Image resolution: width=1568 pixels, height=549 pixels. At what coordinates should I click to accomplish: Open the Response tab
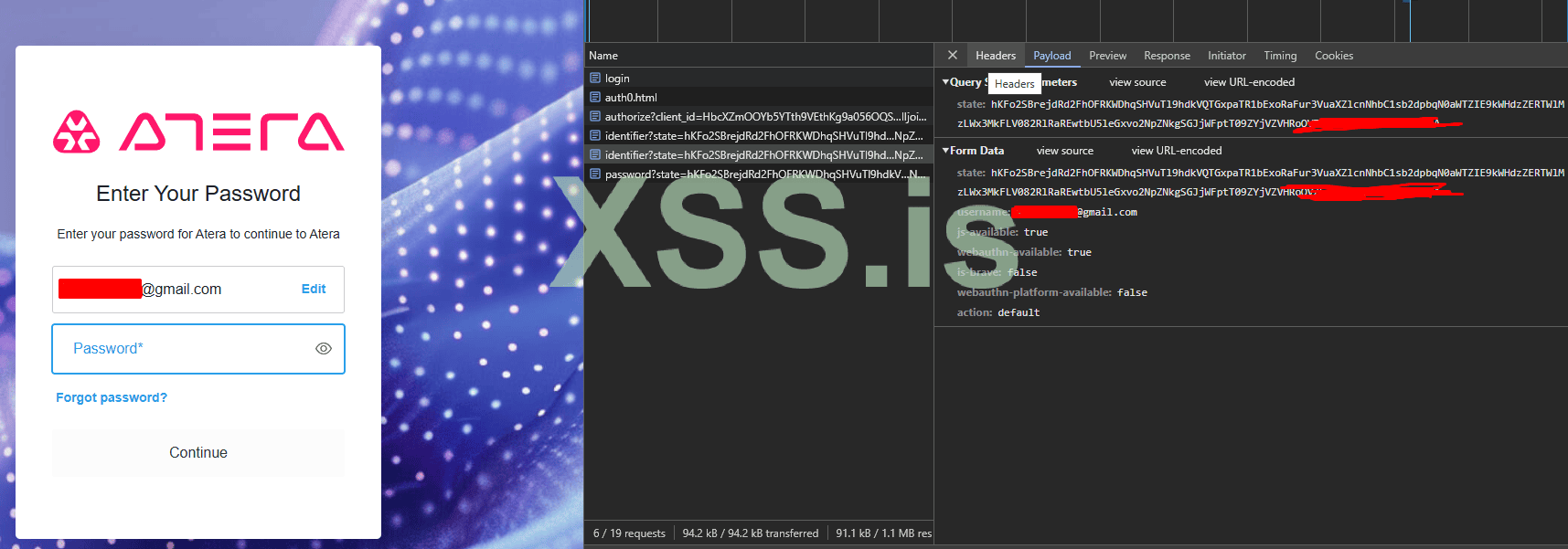[x=1168, y=56]
